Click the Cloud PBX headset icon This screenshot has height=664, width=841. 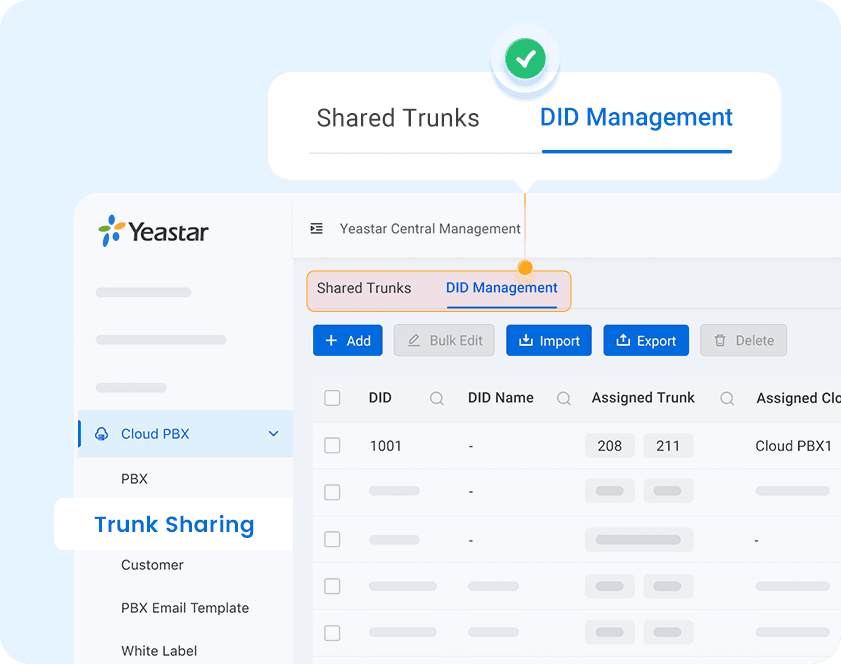click(x=101, y=434)
